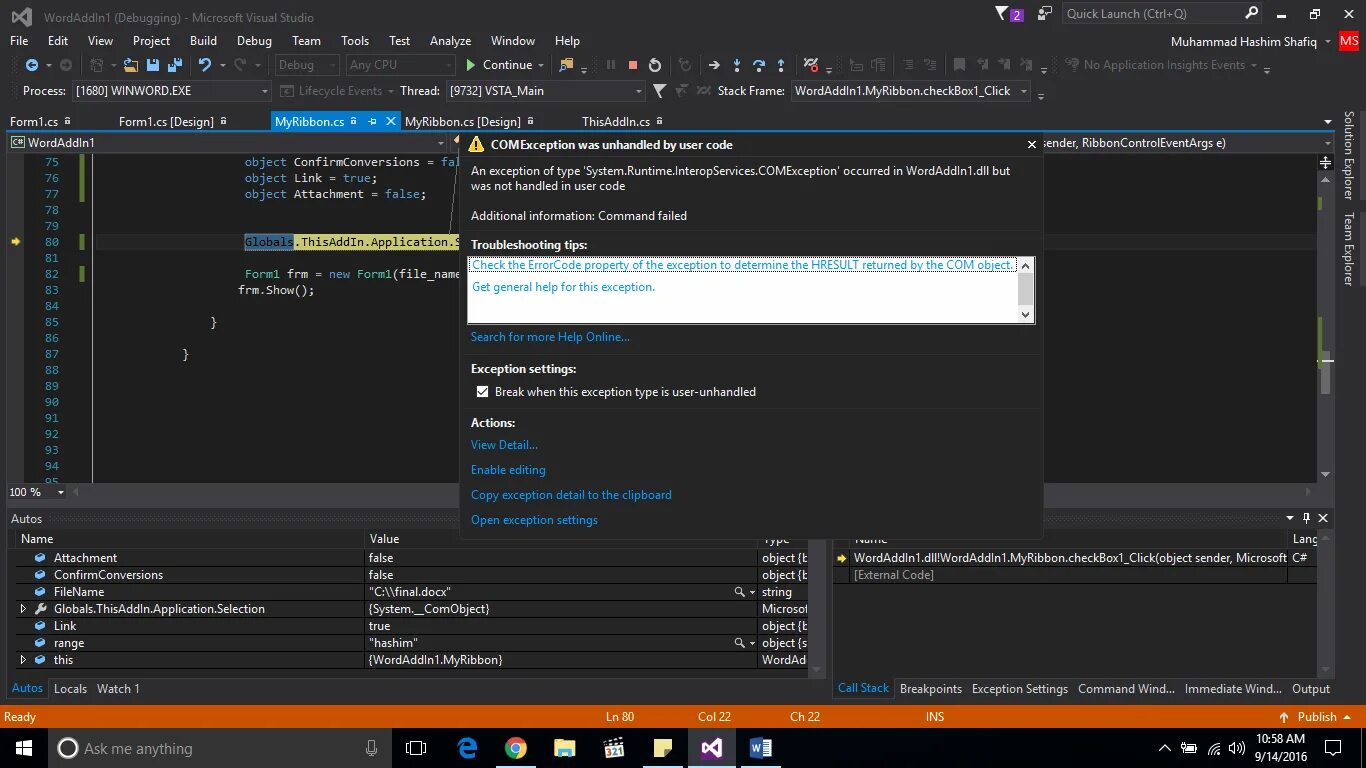Click the Step Over icon
Screen dimensions: 1366x768
[x=759, y=65]
